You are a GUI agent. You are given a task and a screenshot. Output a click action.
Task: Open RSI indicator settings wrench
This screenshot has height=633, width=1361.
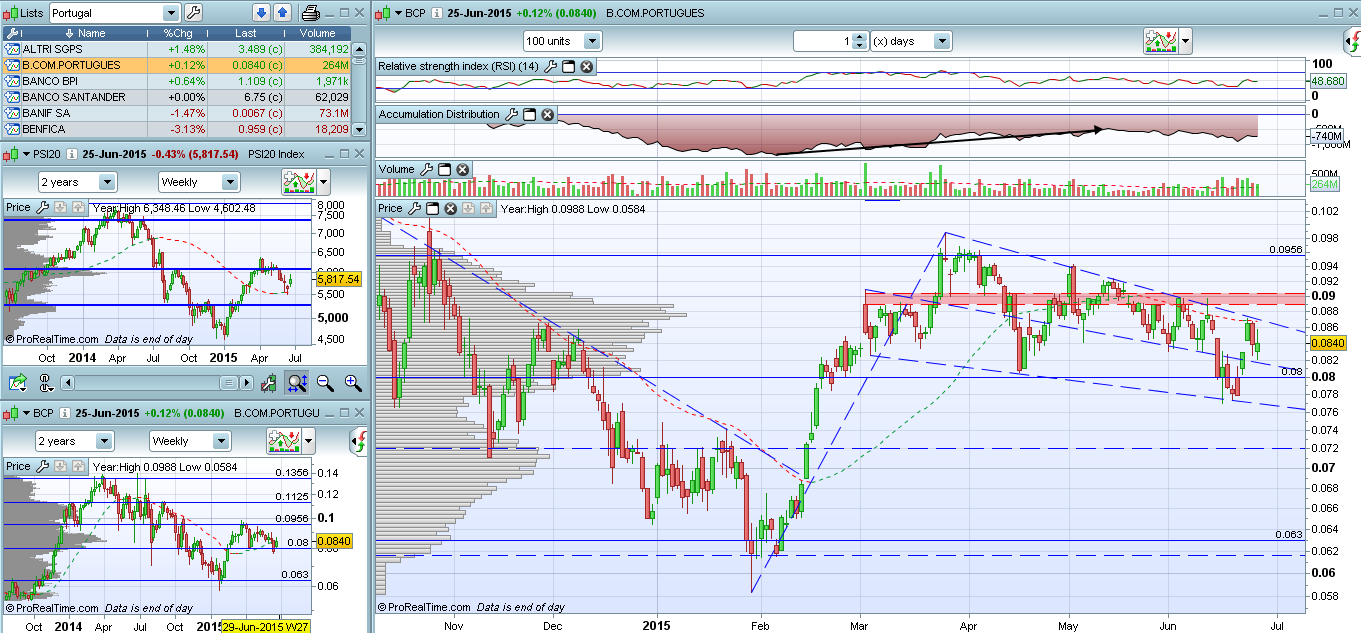point(550,66)
